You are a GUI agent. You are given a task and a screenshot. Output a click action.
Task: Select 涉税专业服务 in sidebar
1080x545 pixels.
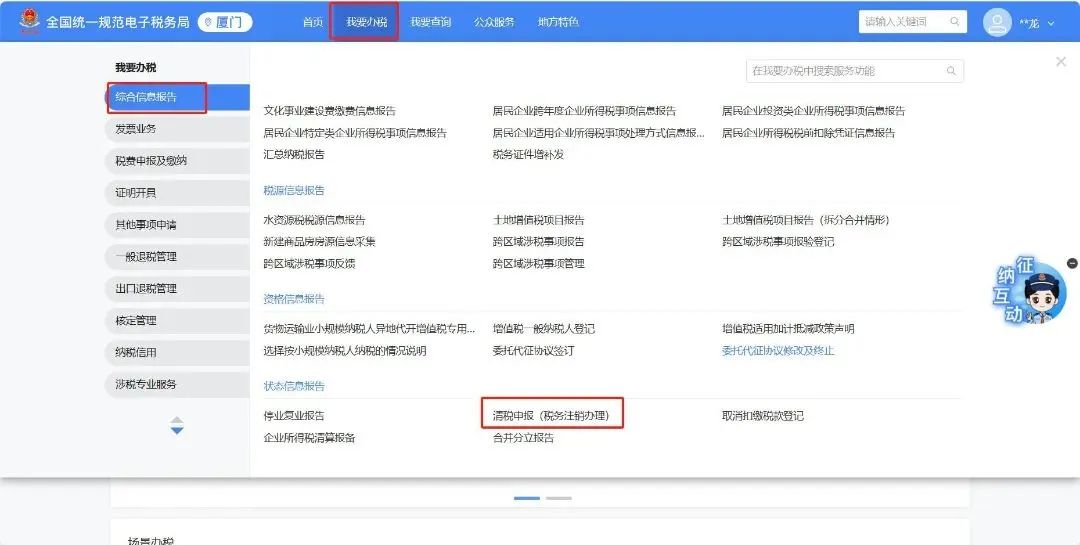pyautogui.click(x=178, y=384)
